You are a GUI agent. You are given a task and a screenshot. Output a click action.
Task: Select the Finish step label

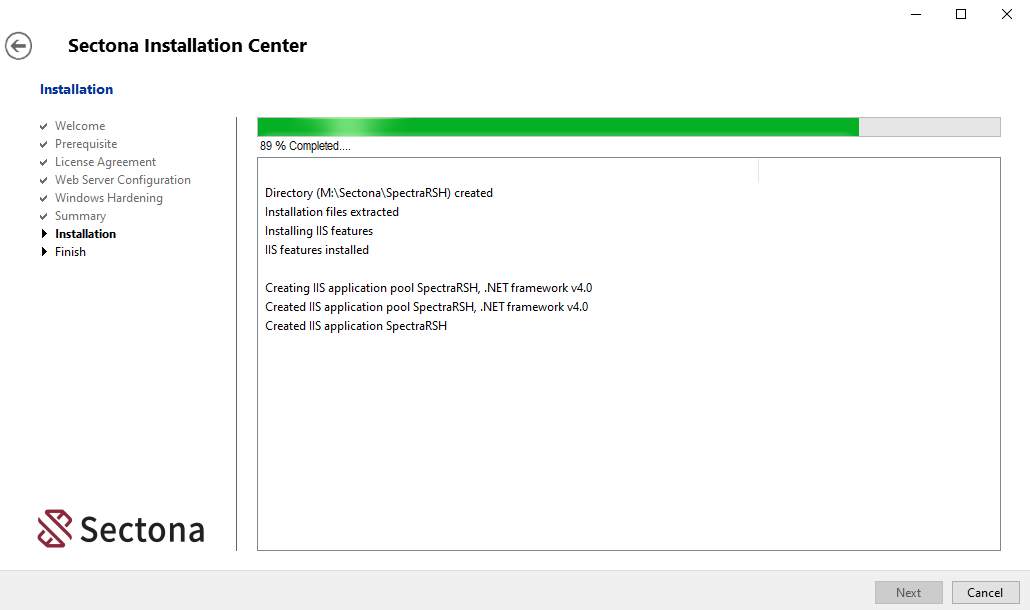70,252
